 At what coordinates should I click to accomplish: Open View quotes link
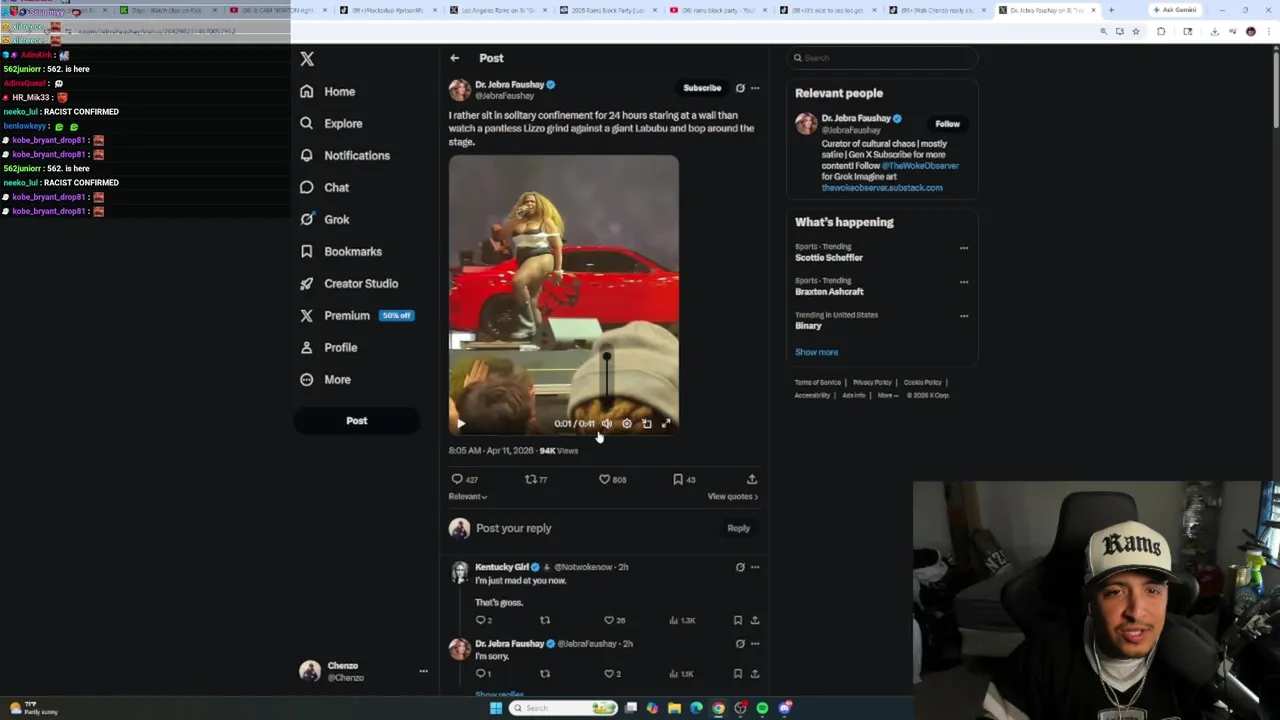(733, 497)
